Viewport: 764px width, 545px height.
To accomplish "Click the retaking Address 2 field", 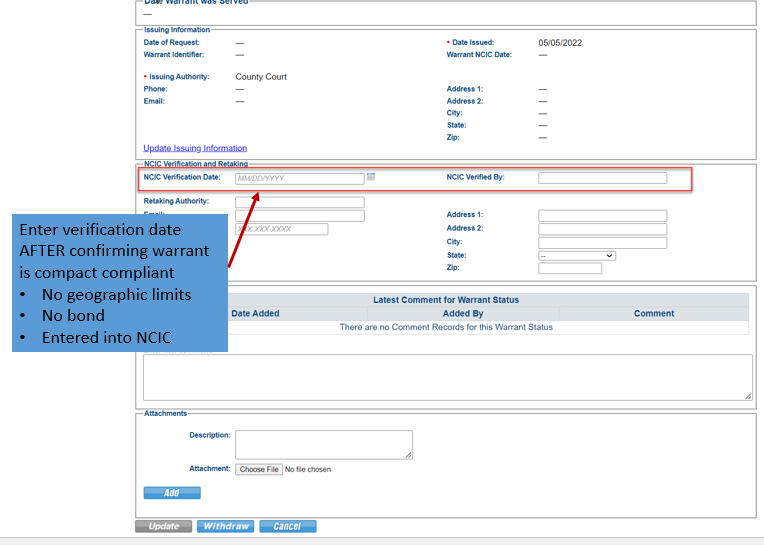I will [x=602, y=229].
